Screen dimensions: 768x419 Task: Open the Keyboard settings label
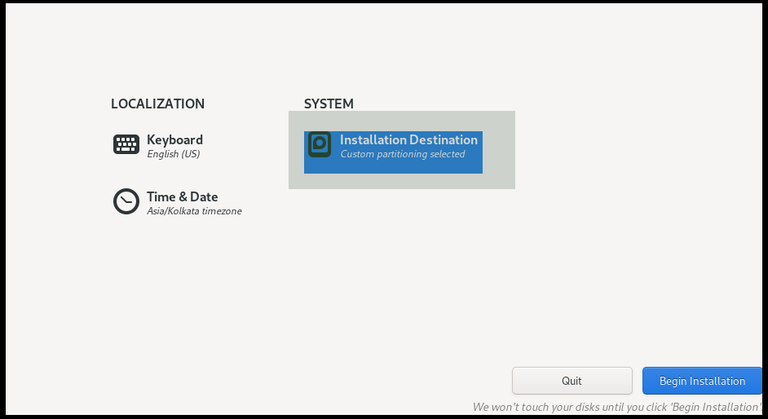[x=175, y=140]
